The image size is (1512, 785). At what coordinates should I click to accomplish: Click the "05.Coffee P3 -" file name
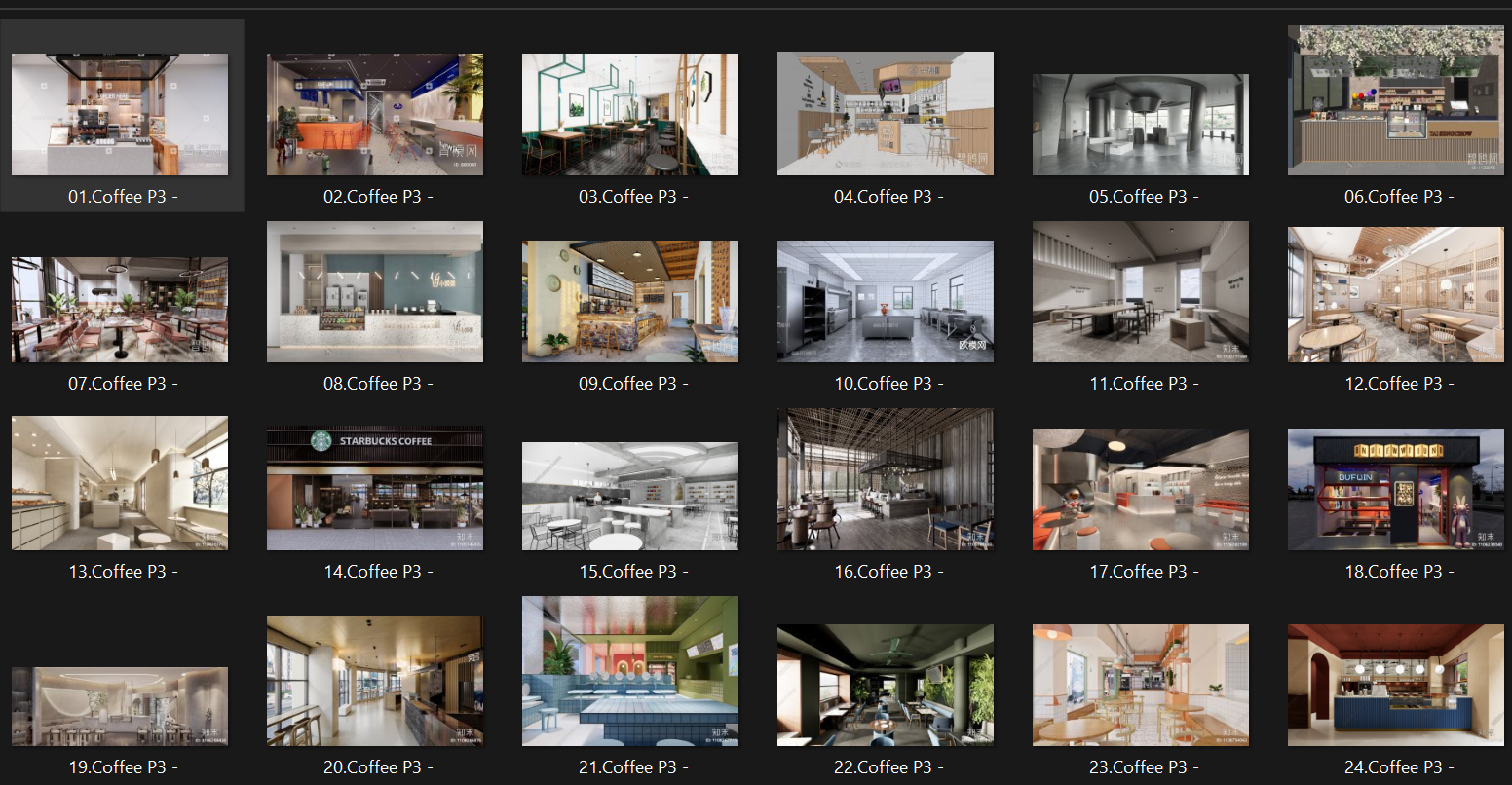click(1144, 197)
